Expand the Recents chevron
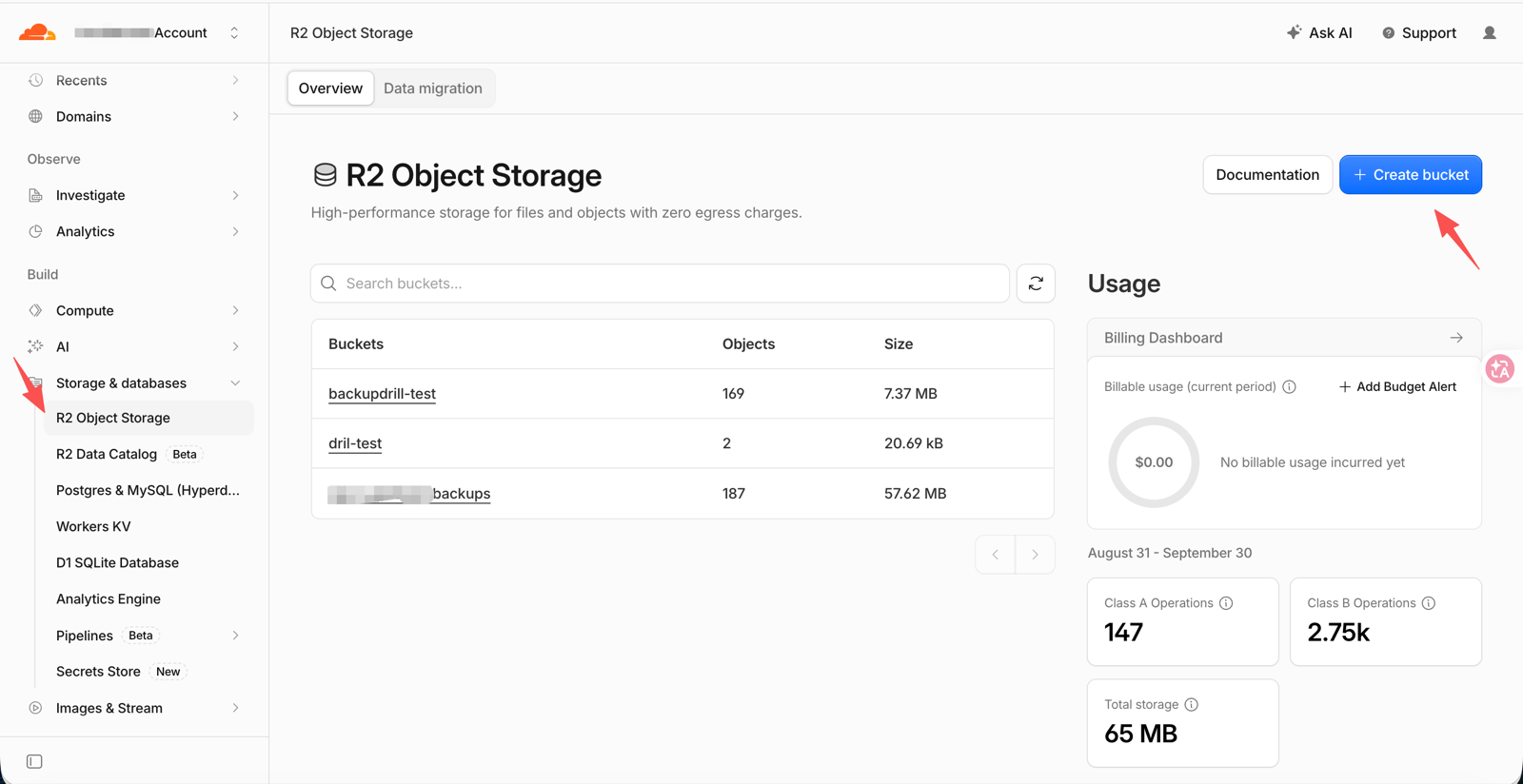The height and width of the screenshot is (784, 1523). point(235,80)
